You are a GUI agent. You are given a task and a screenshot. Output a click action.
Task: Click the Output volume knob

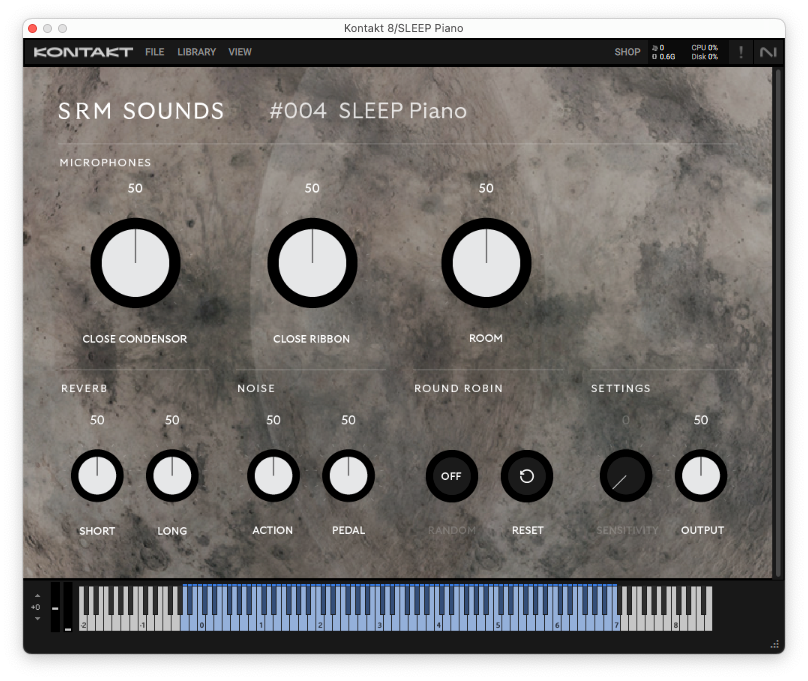coord(701,475)
